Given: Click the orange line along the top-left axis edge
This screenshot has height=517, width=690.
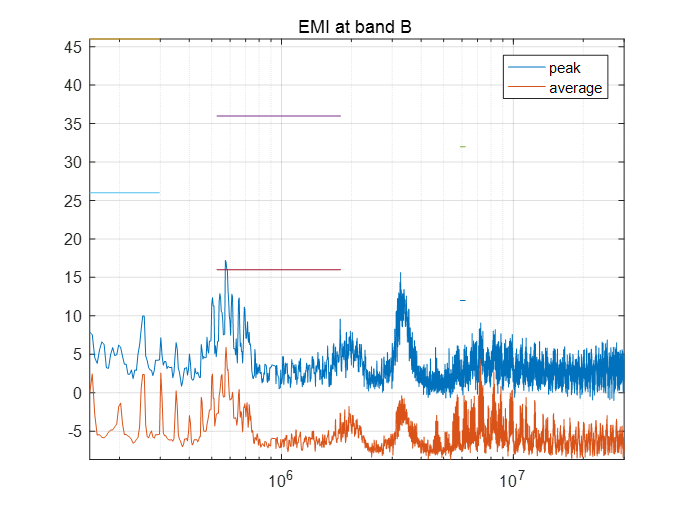Looking at the screenshot, I should pyautogui.click(x=124, y=39).
